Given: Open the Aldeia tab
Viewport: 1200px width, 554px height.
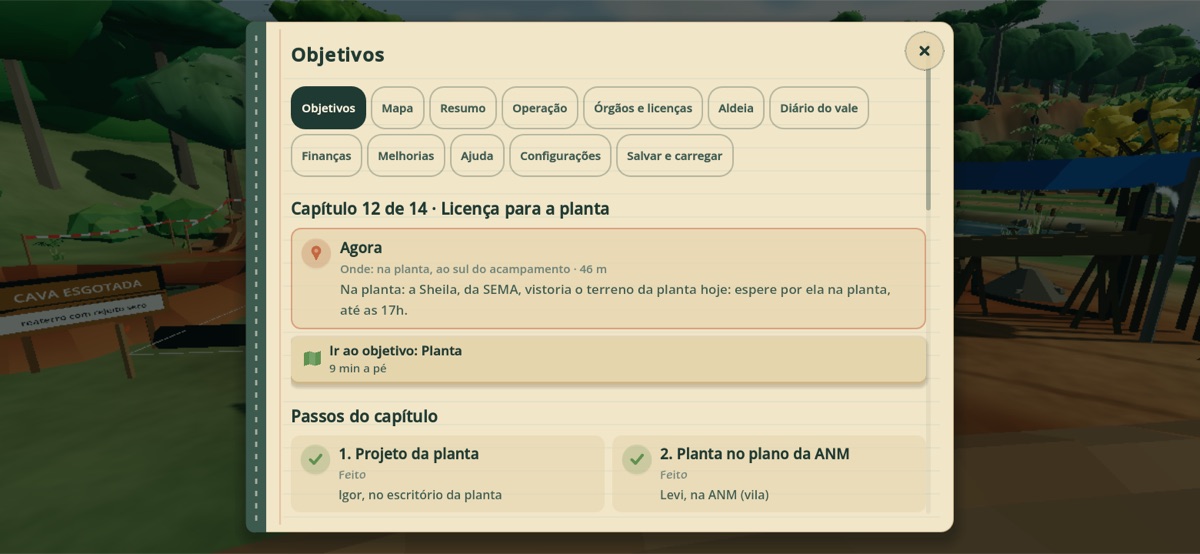Looking at the screenshot, I should (x=736, y=108).
